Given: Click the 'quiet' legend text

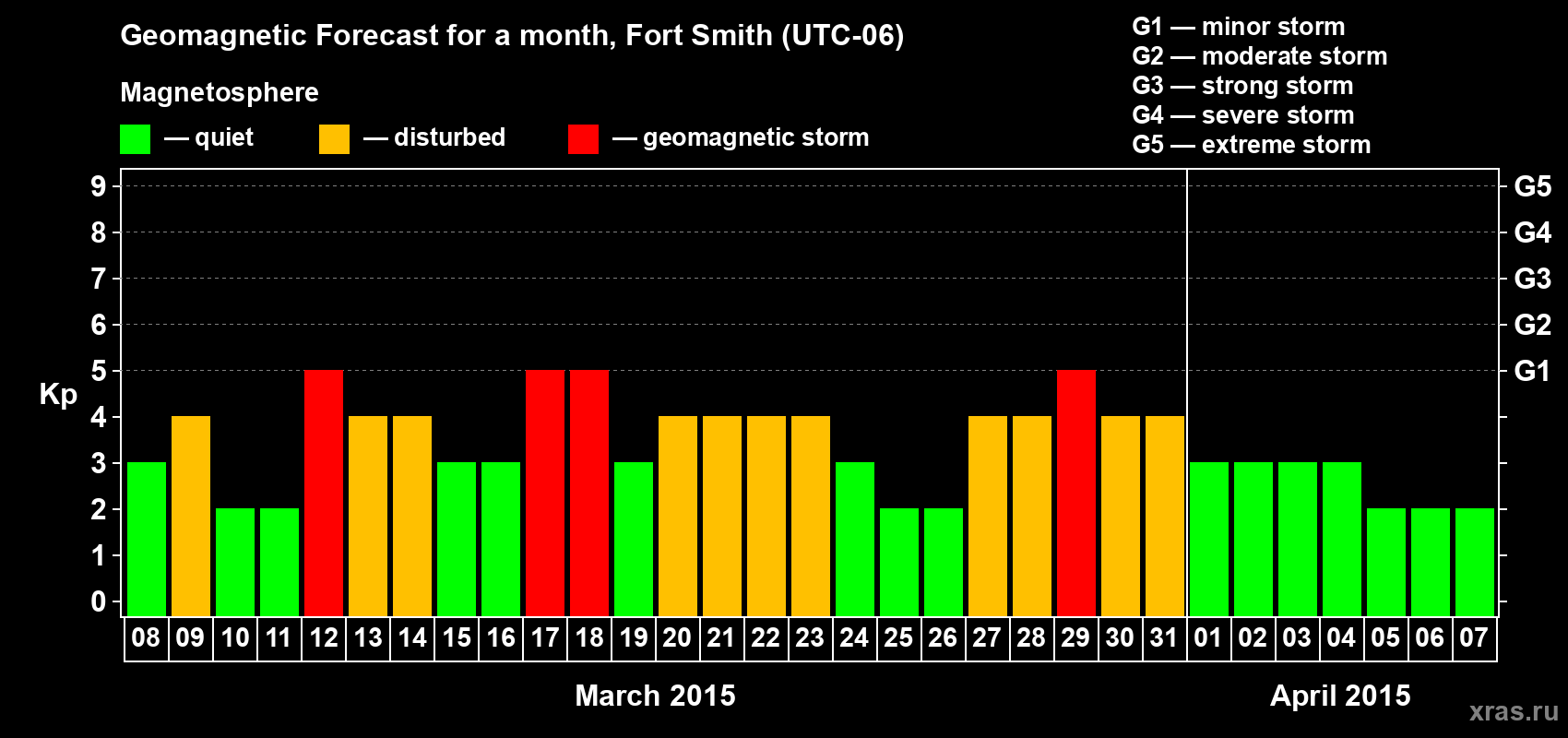Looking at the screenshot, I should [224, 138].
